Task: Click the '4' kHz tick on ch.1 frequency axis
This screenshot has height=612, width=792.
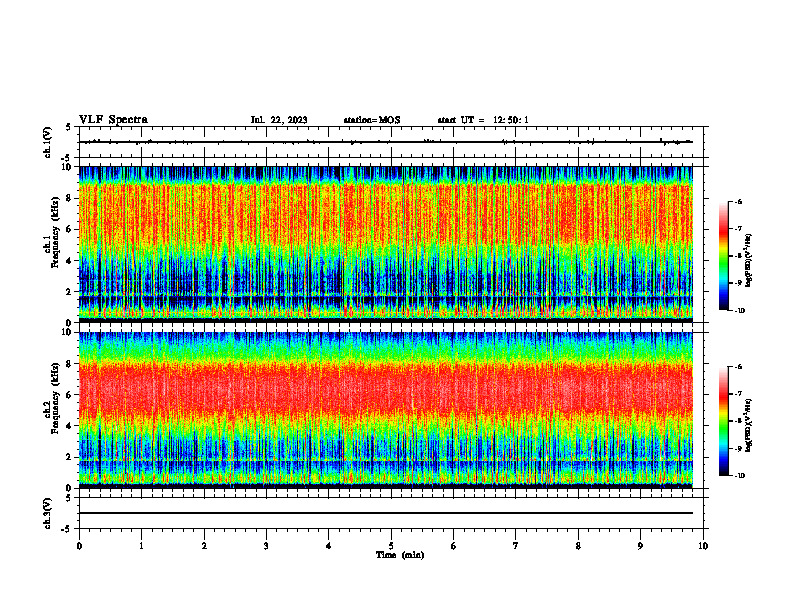Action: tap(70, 261)
